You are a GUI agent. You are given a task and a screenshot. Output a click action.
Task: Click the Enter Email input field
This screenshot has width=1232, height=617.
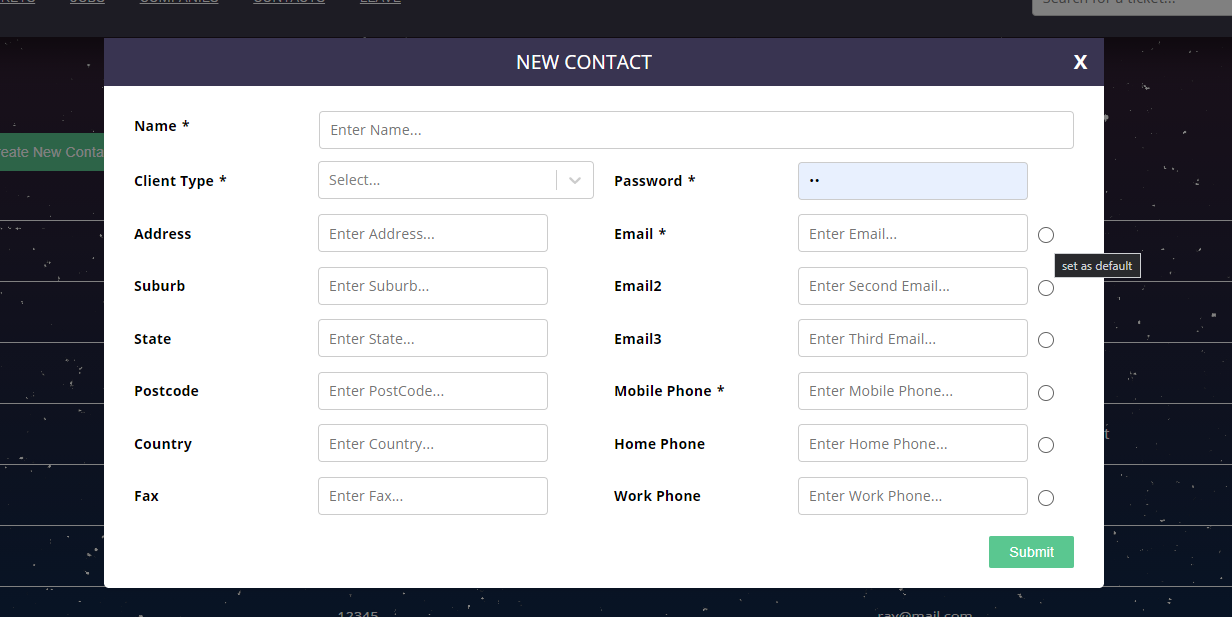pyautogui.click(x=912, y=233)
